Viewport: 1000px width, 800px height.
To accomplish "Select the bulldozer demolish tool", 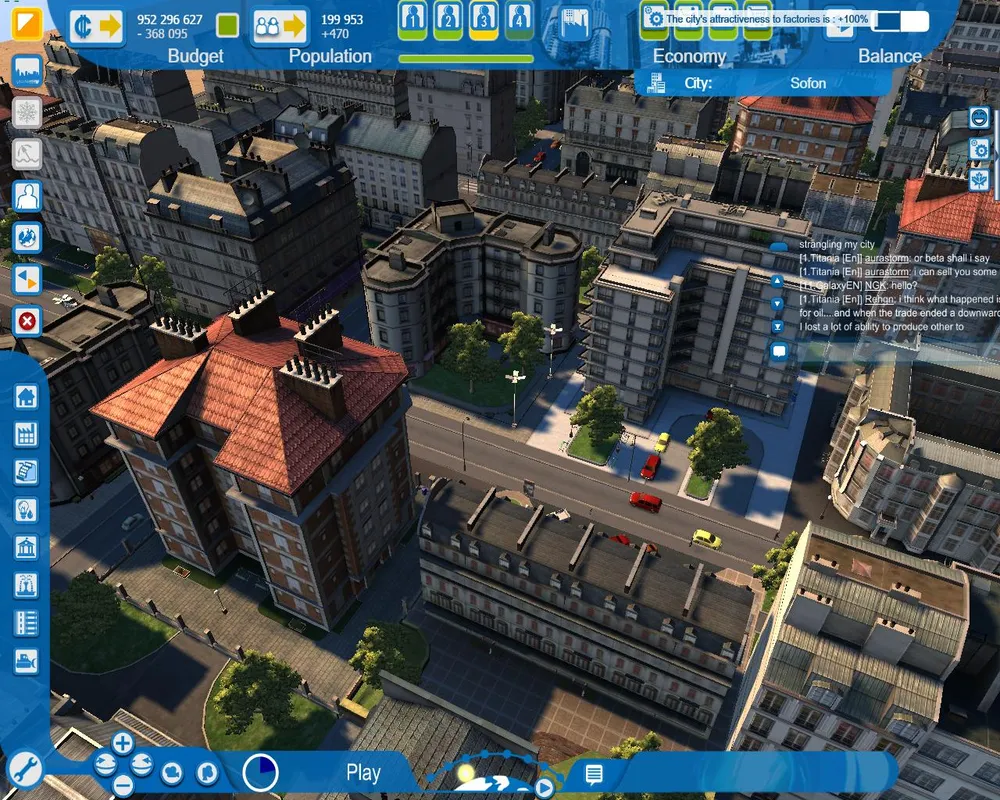I will click(26, 661).
